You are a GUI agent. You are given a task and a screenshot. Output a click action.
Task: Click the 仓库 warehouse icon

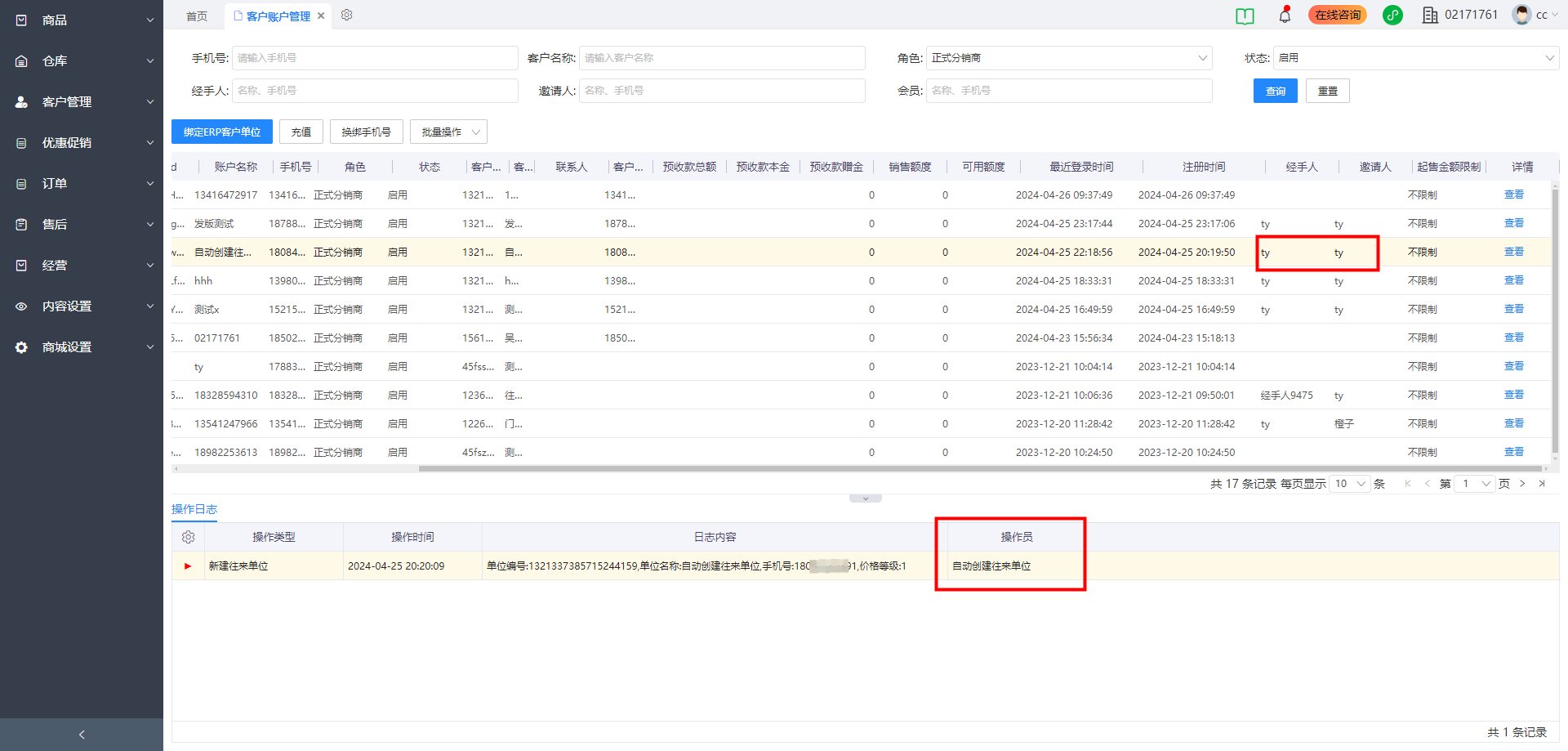[21, 60]
